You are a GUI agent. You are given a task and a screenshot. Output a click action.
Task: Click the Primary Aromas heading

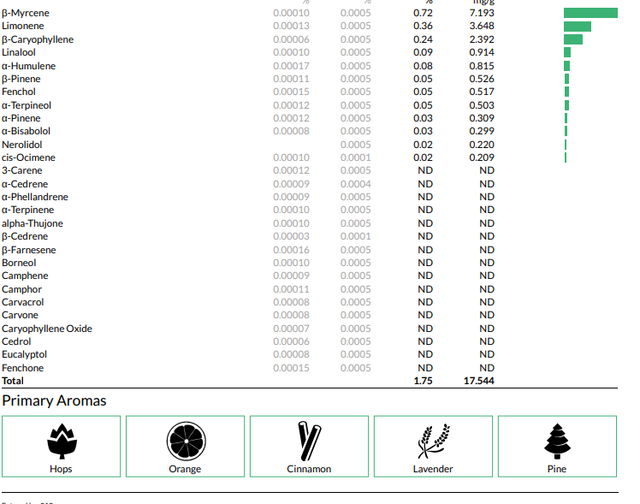[x=54, y=401]
